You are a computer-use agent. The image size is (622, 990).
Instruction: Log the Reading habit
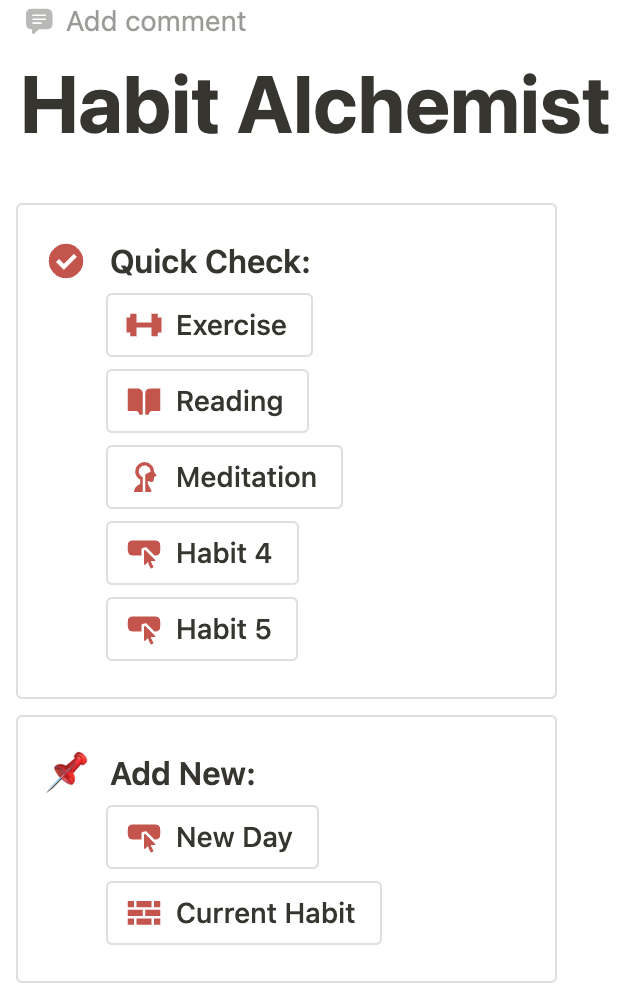[x=208, y=402]
